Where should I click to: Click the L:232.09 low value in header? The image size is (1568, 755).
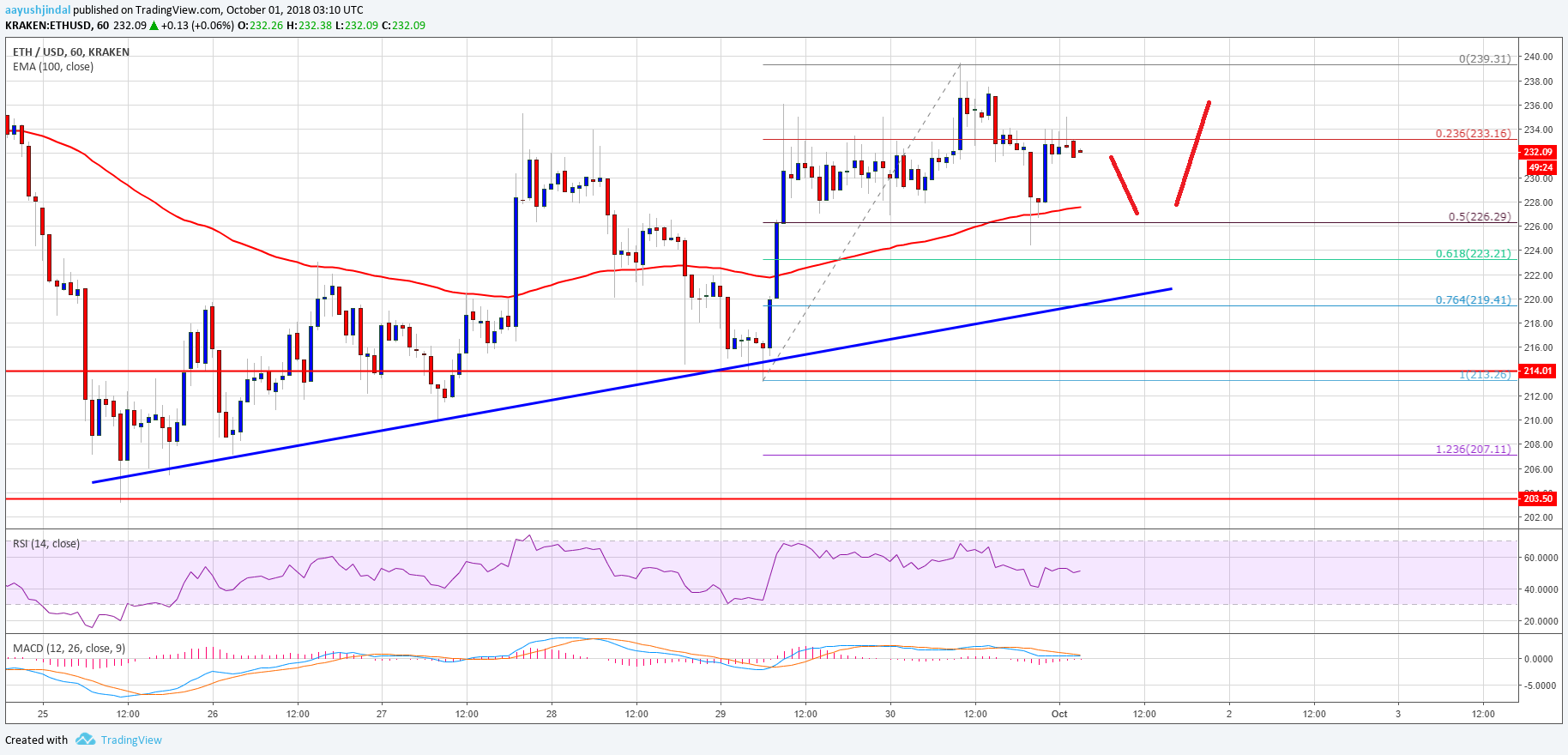[356, 26]
